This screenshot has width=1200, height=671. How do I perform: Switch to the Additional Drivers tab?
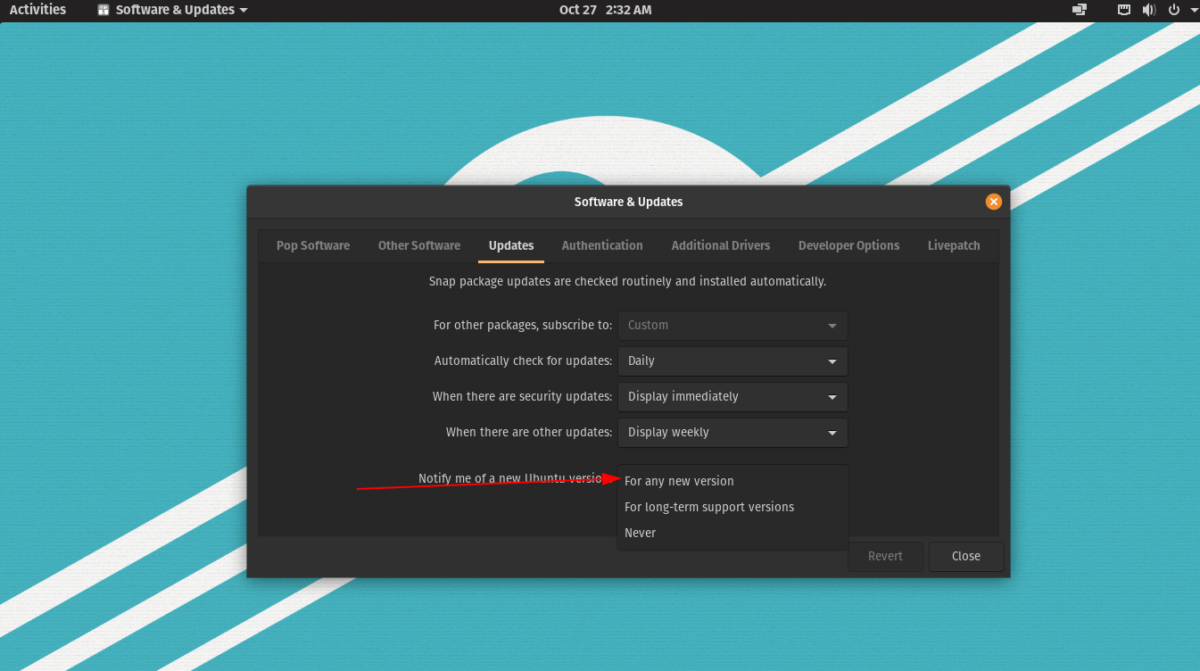point(720,245)
